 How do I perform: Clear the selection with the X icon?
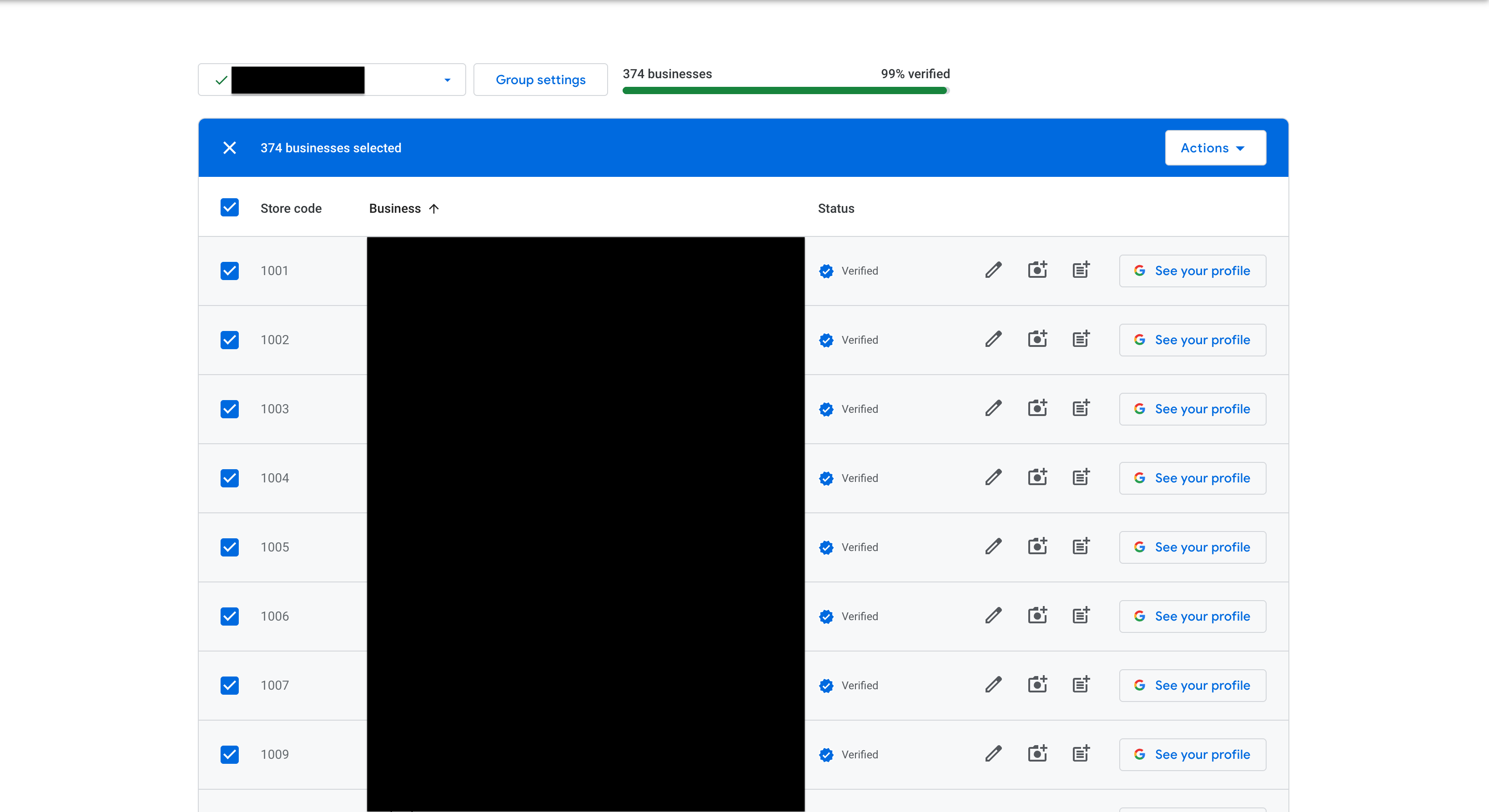[x=230, y=147]
